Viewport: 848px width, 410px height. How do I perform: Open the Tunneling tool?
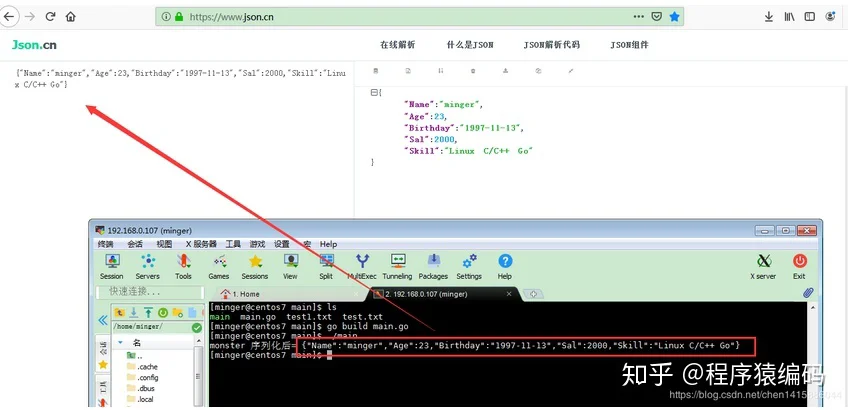(x=398, y=267)
